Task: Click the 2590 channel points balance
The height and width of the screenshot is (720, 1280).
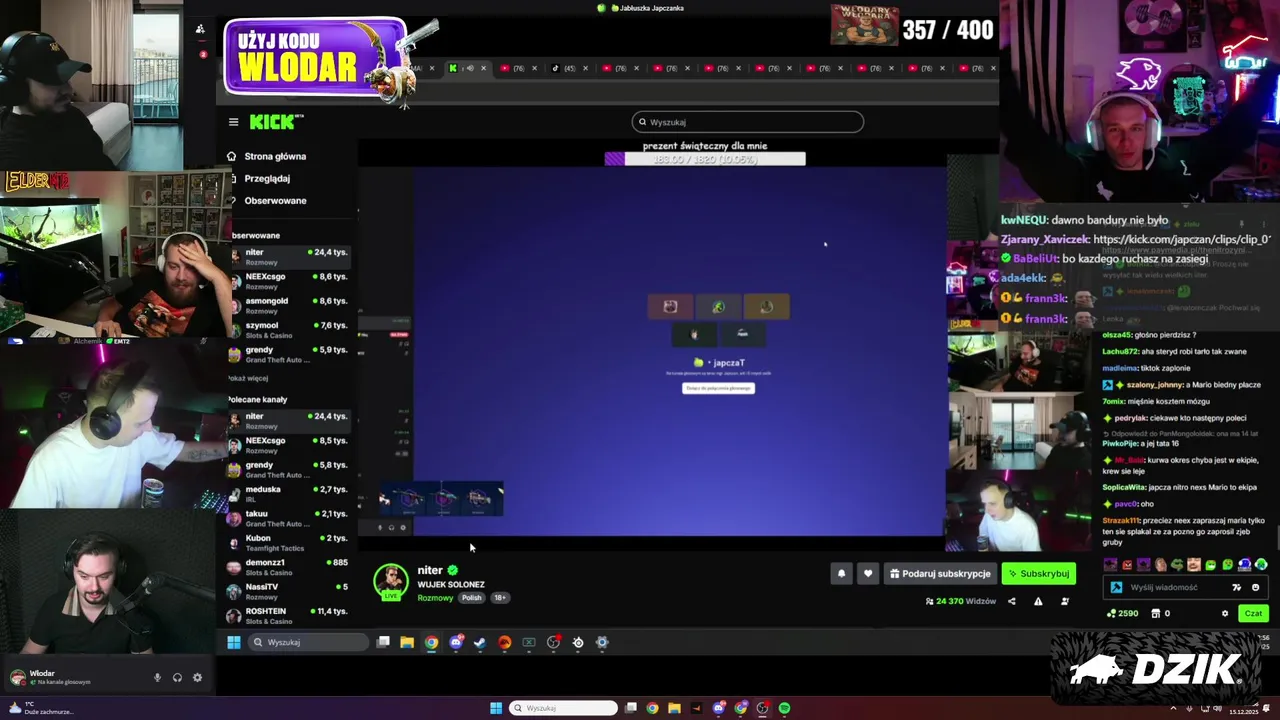Action: click(x=1122, y=614)
